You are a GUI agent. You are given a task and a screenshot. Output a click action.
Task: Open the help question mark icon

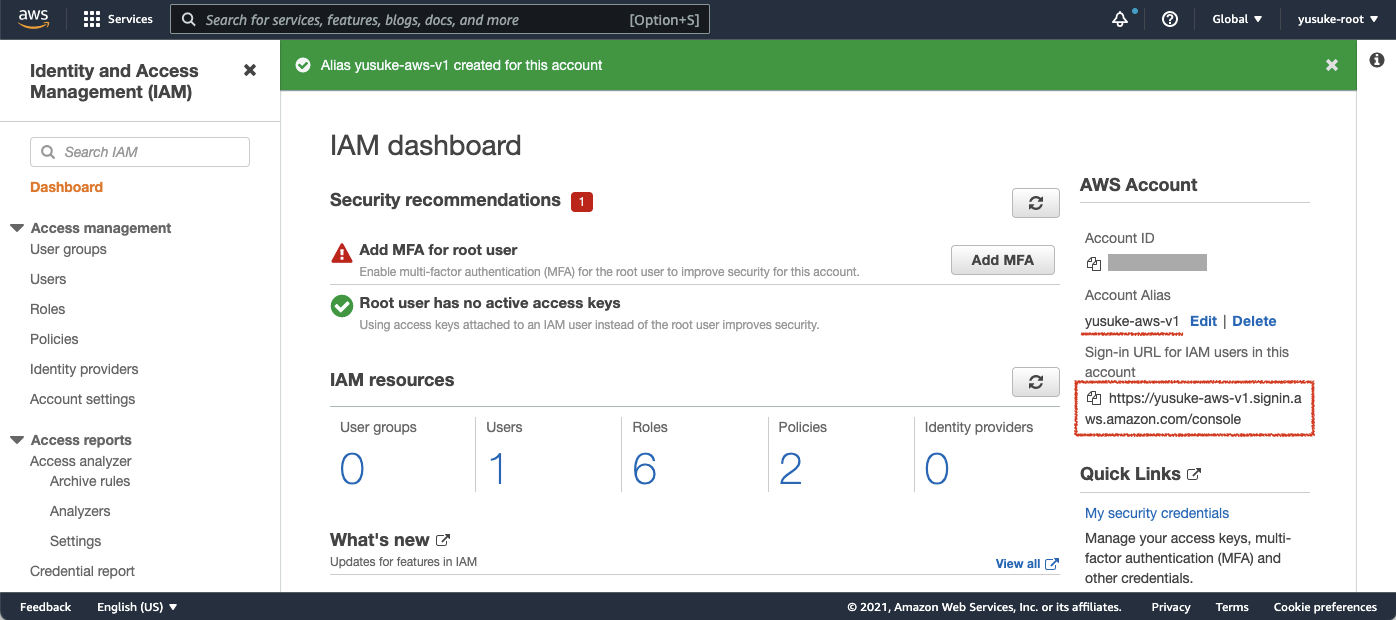[1170, 19]
